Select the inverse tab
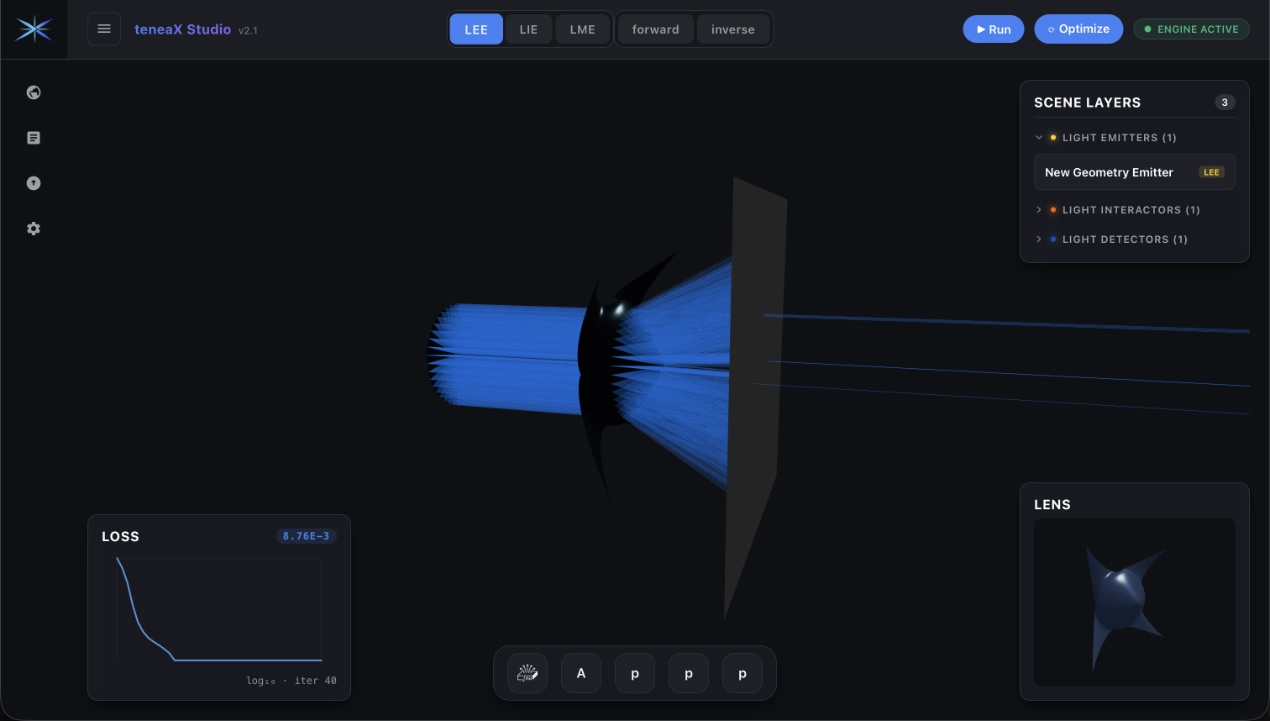The width and height of the screenshot is (1270, 721). tap(733, 29)
